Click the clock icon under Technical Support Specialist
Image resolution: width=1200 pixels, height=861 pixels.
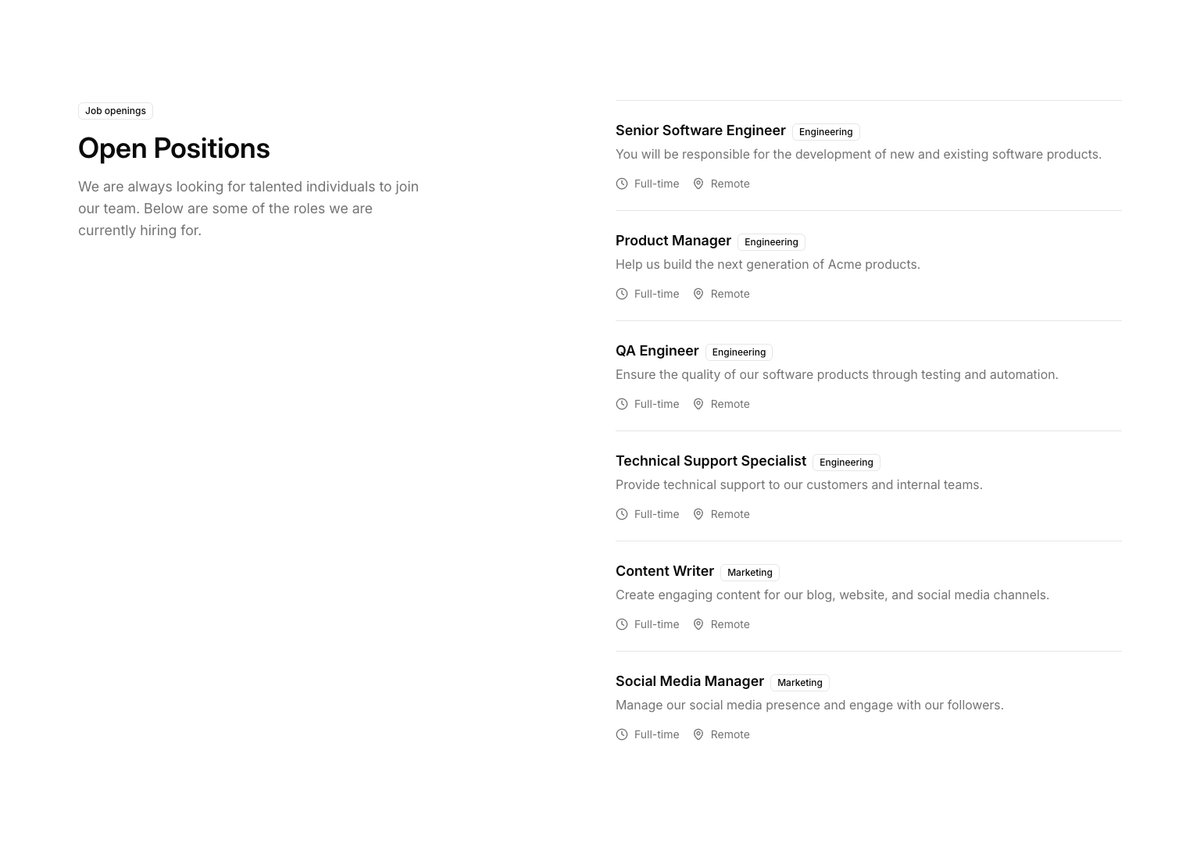coord(622,514)
